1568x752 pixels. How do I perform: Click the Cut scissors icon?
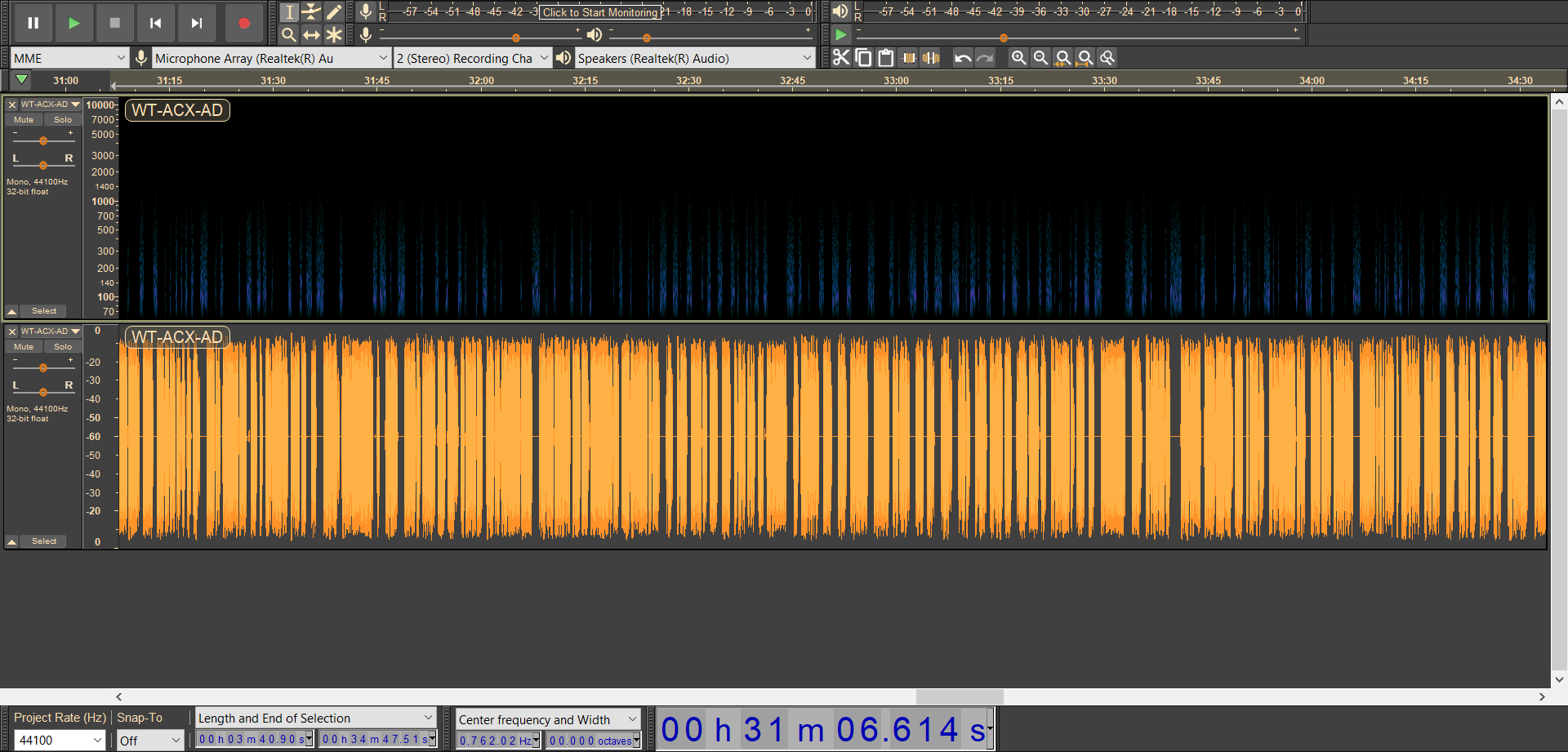pyautogui.click(x=841, y=58)
